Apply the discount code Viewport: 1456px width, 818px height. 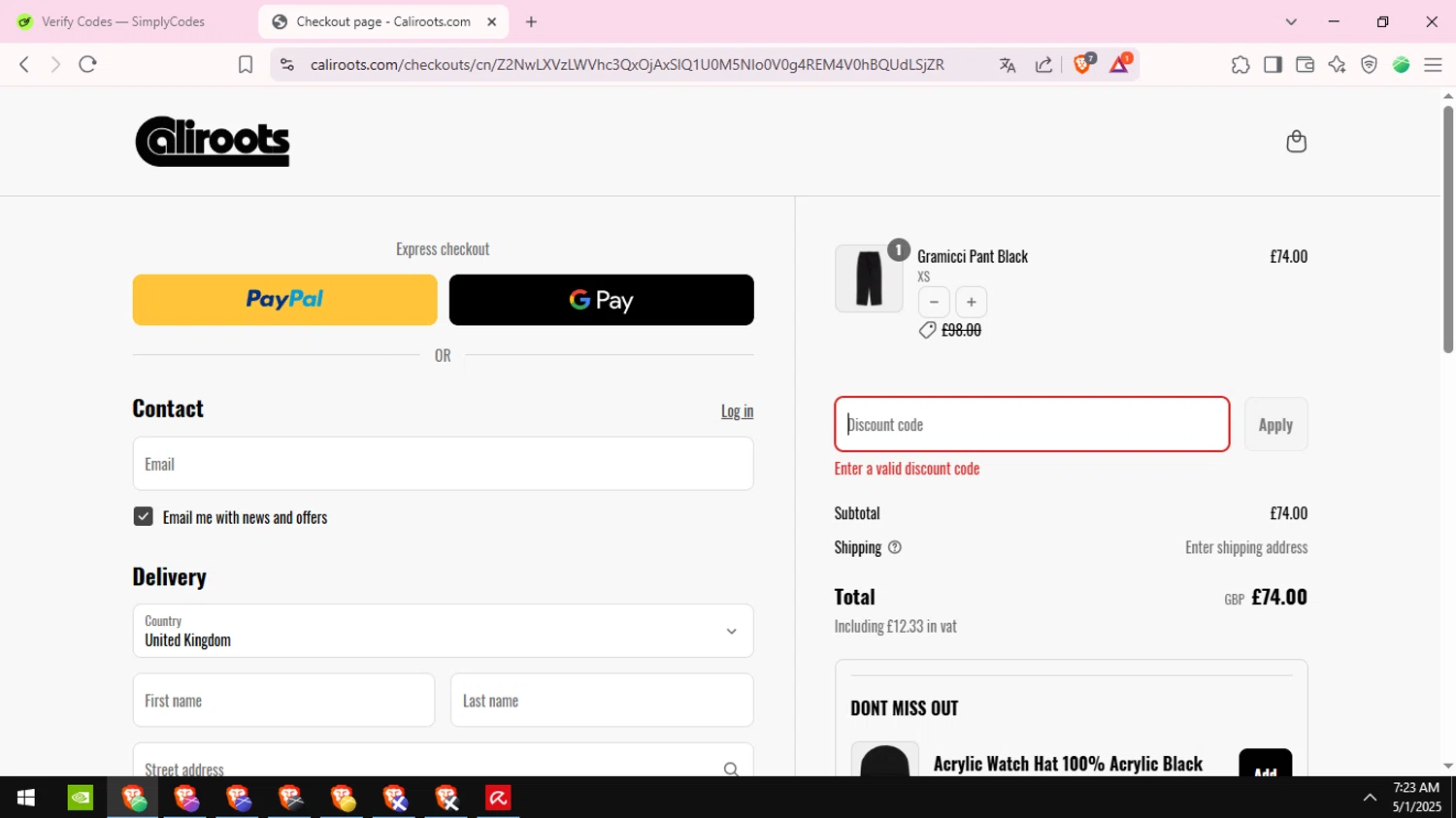pyautogui.click(x=1275, y=424)
